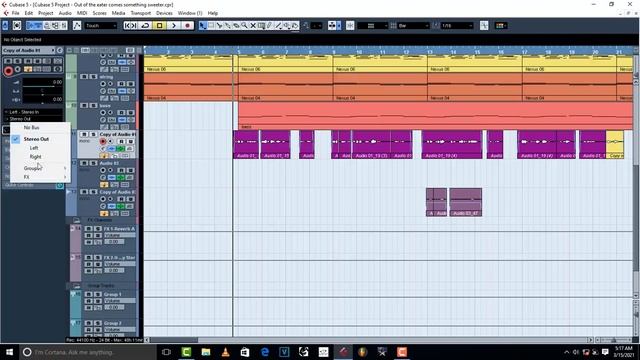Screen dimensions: 640x360
Task: Open the Transport menu
Action: click(x=141, y=13)
